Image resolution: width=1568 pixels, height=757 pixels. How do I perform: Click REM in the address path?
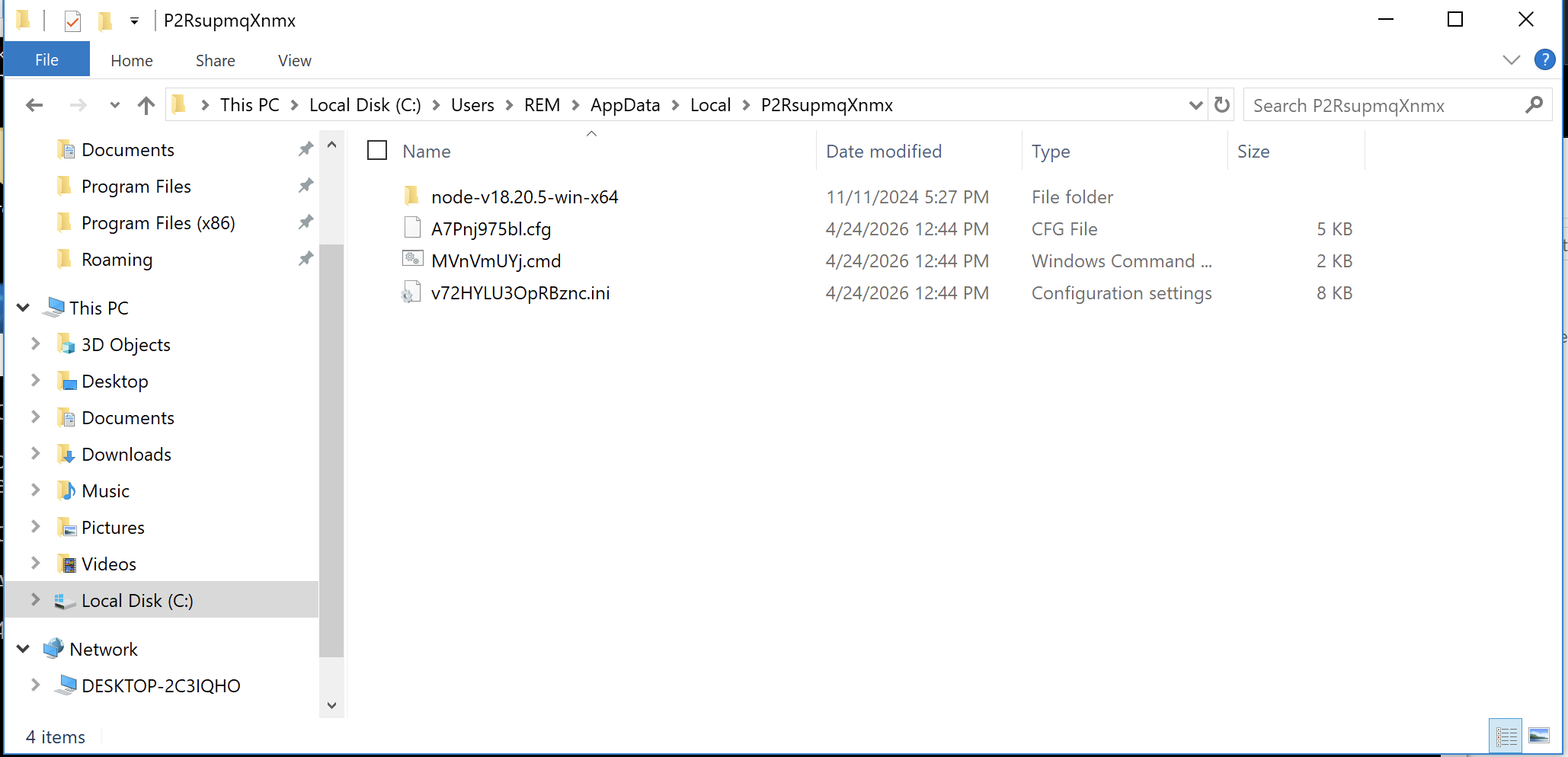[542, 105]
